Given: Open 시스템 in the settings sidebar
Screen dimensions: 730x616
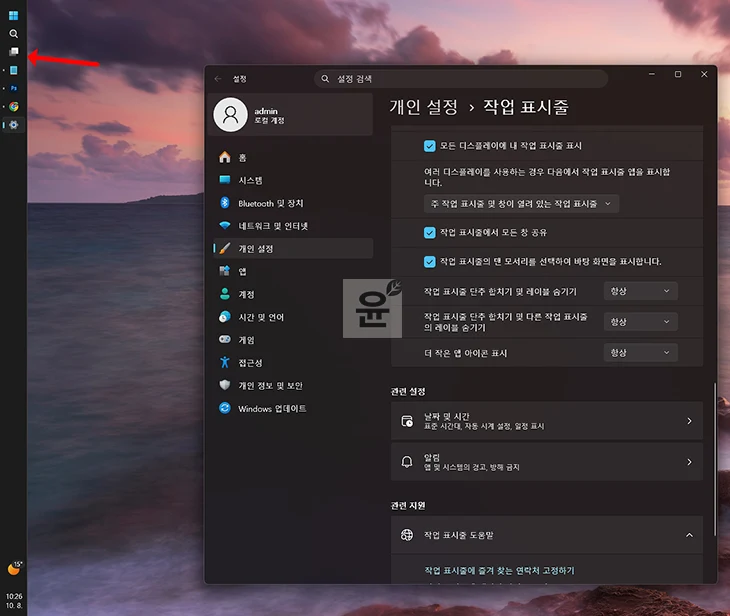Looking at the screenshot, I should pyautogui.click(x=293, y=180).
